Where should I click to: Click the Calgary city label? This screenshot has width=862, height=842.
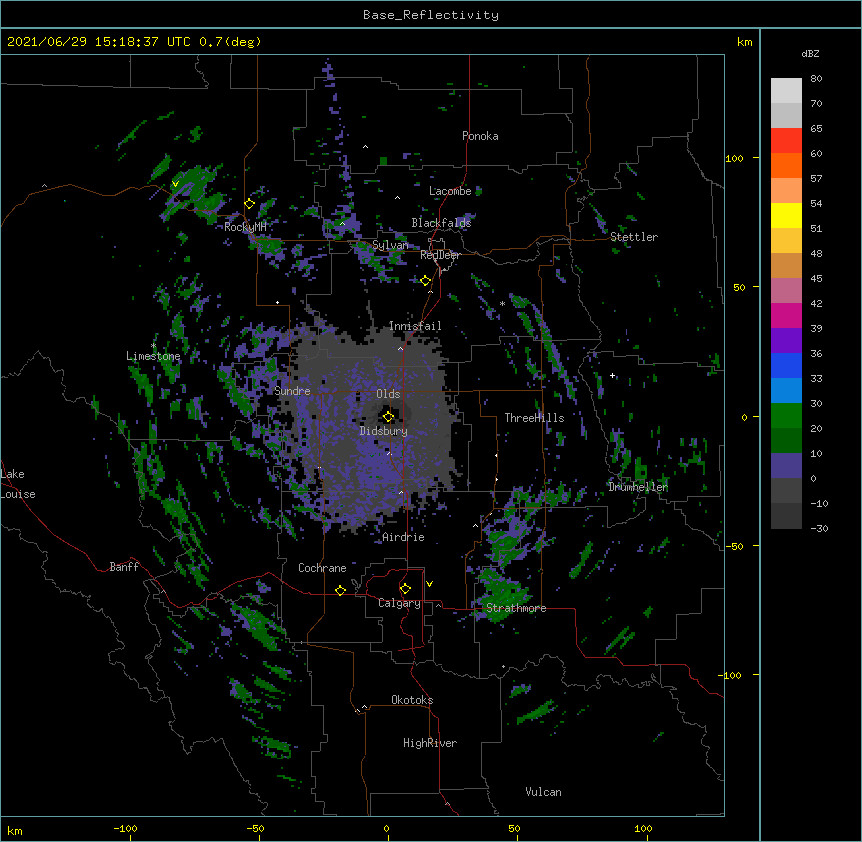point(399,603)
